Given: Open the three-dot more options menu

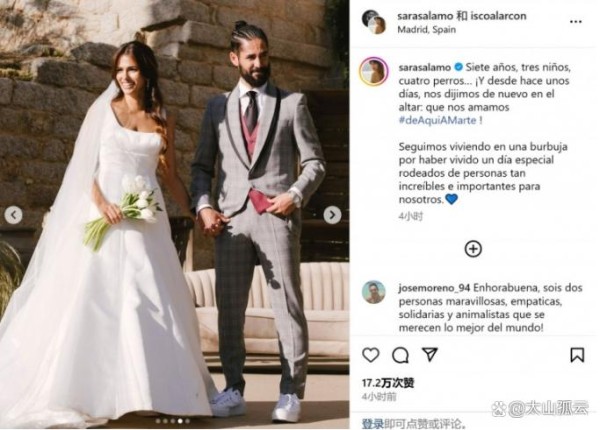Looking at the screenshot, I should [576, 22].
